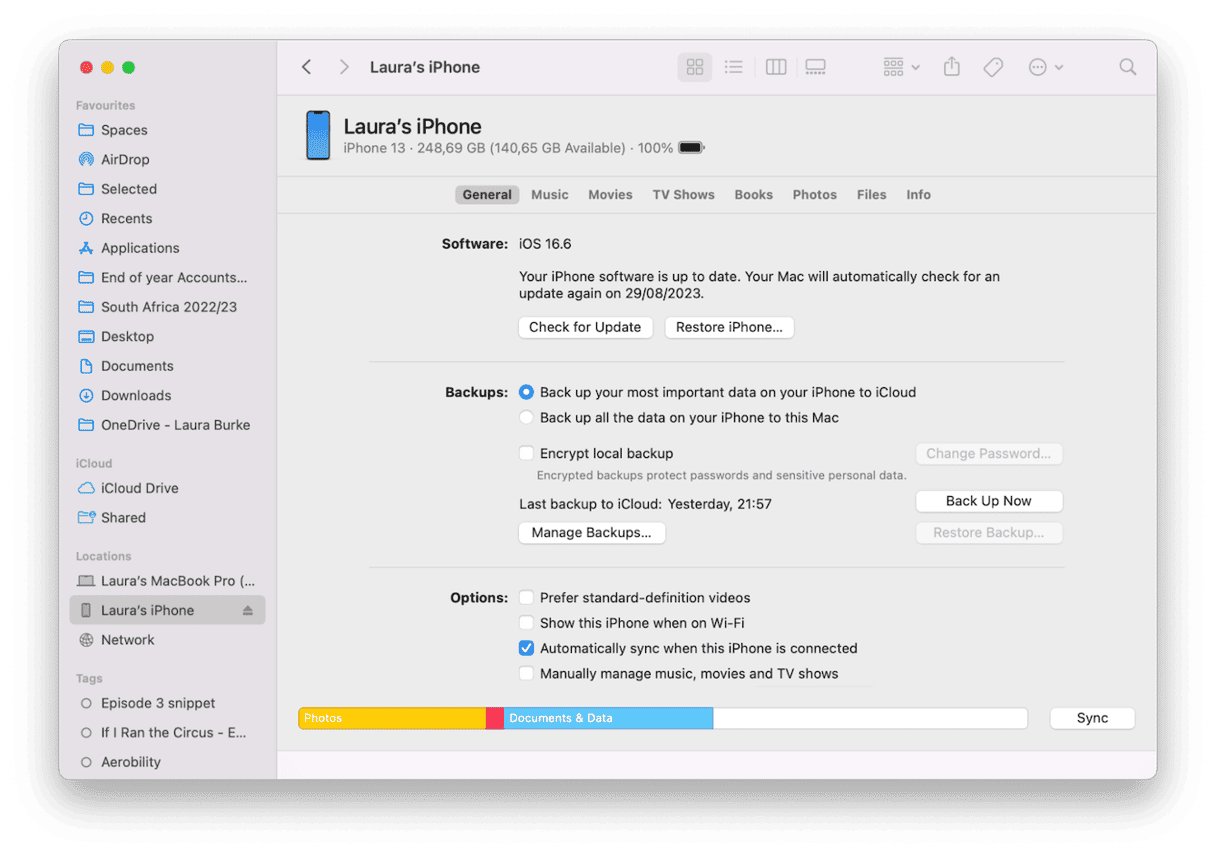Select the icon grid view

click(x=694, y=66)
